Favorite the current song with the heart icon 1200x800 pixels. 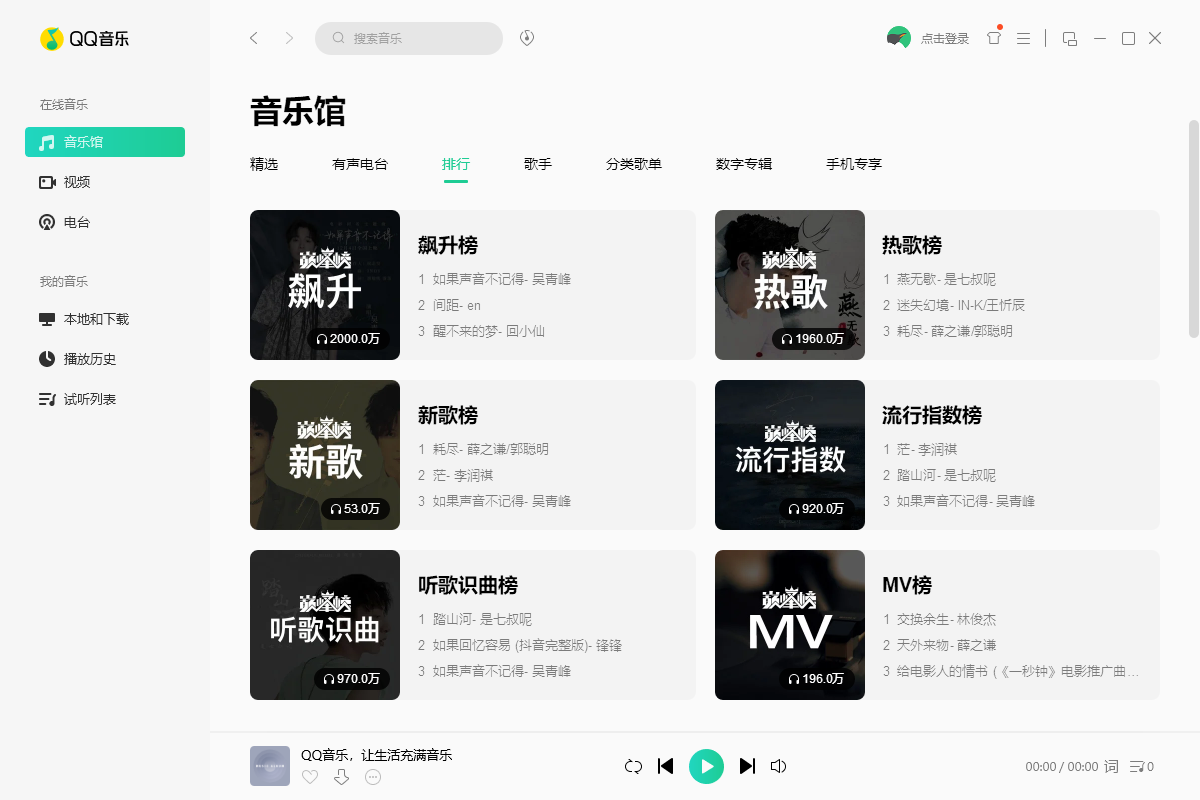310,776
